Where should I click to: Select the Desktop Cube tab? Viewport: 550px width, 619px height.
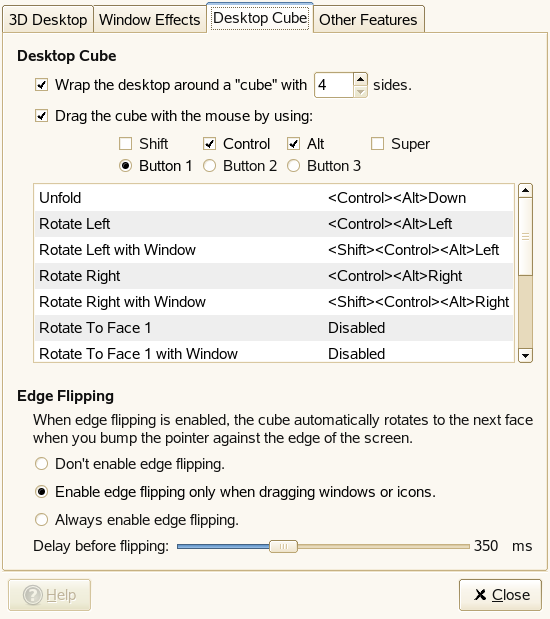tap(260, 18)
